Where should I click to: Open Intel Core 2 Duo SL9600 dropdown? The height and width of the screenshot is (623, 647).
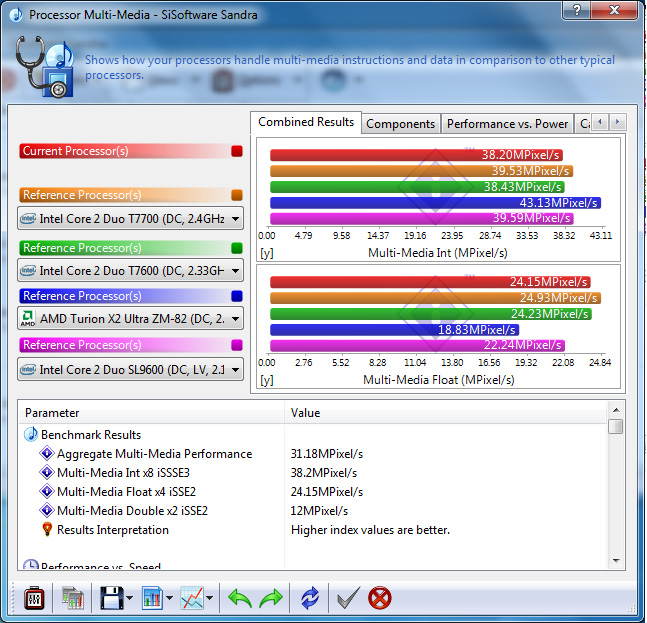(x=130, y=369)
